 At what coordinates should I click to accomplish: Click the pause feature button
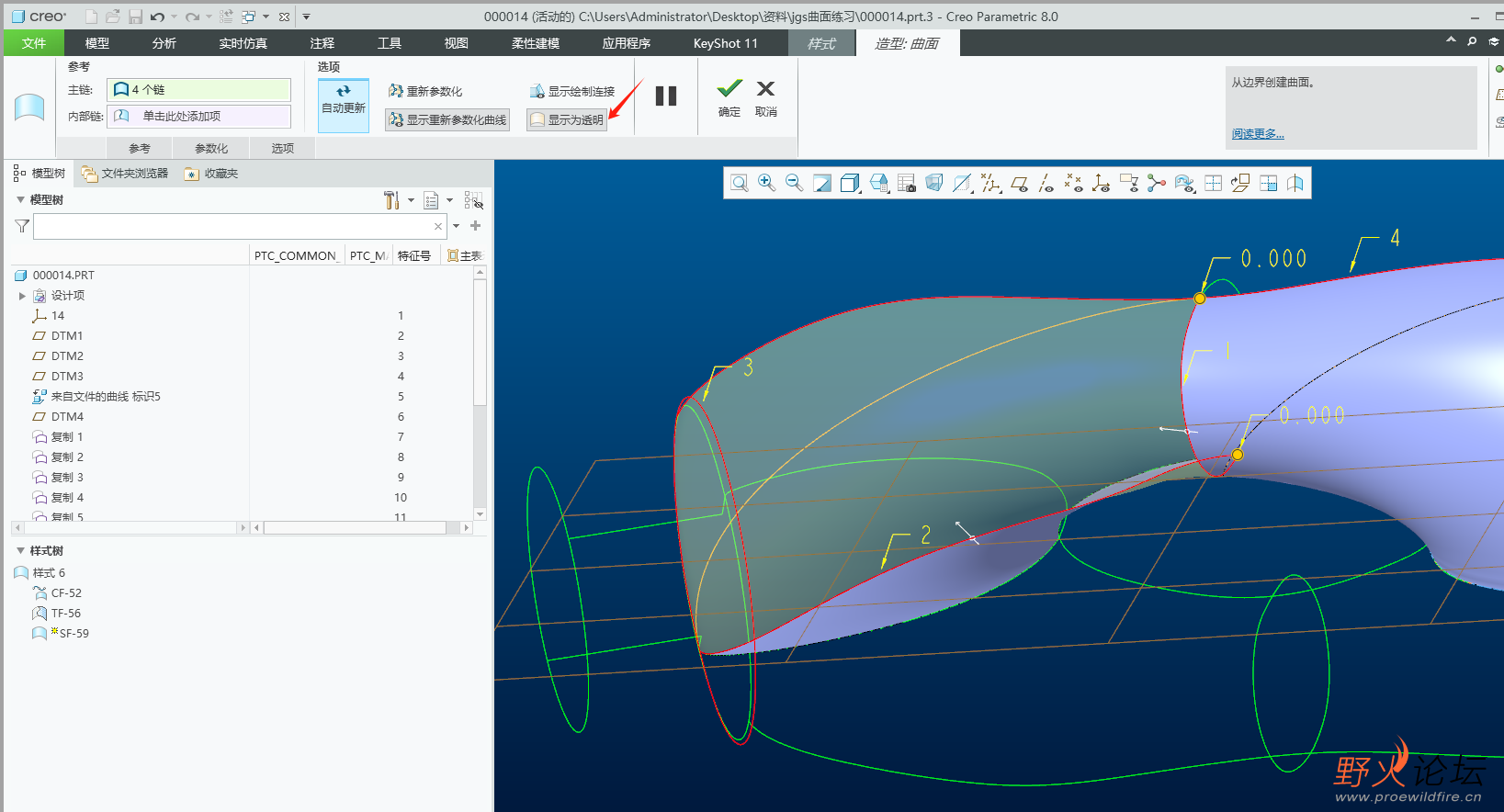point(666,96)
